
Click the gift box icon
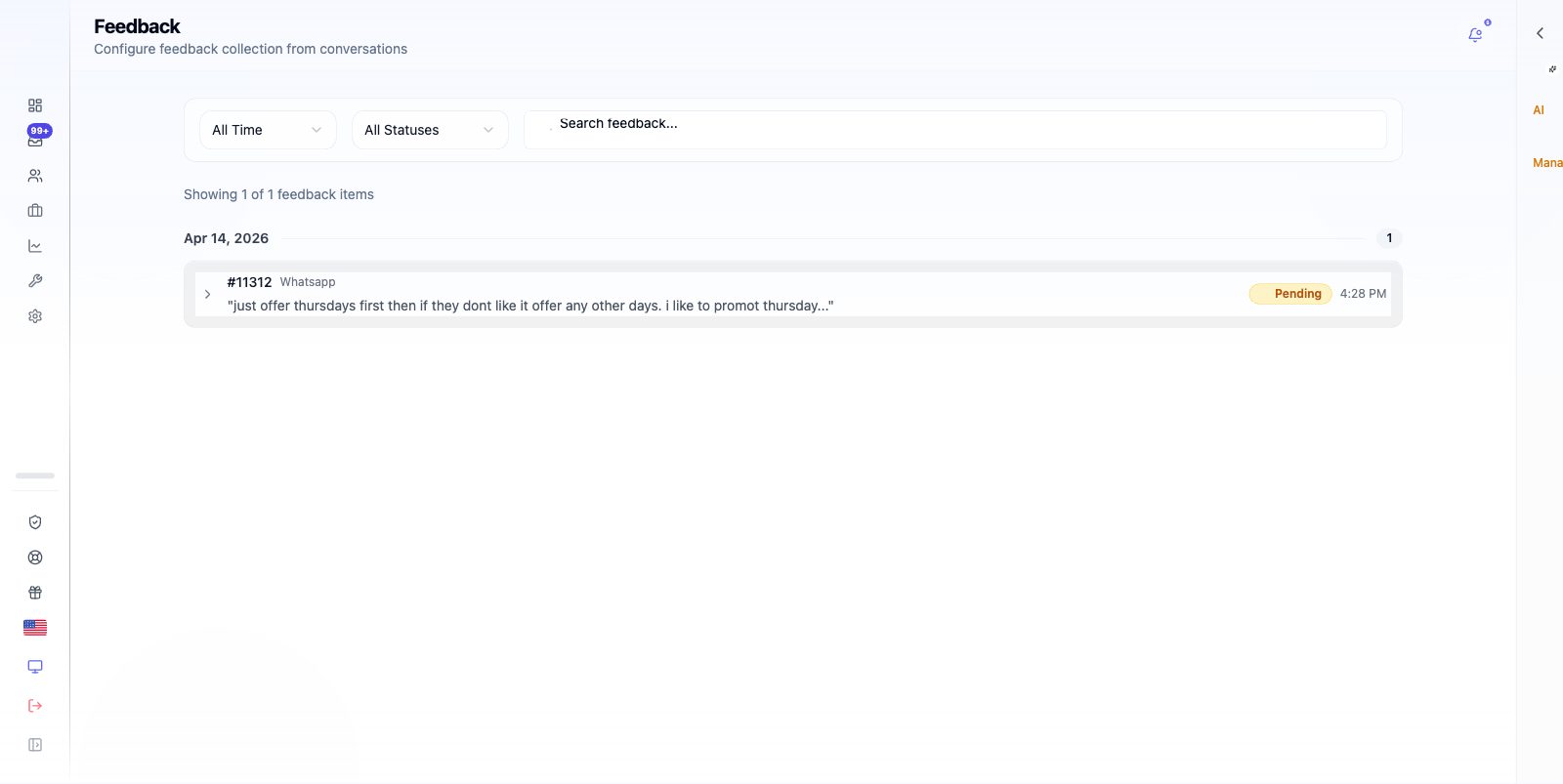35,593
